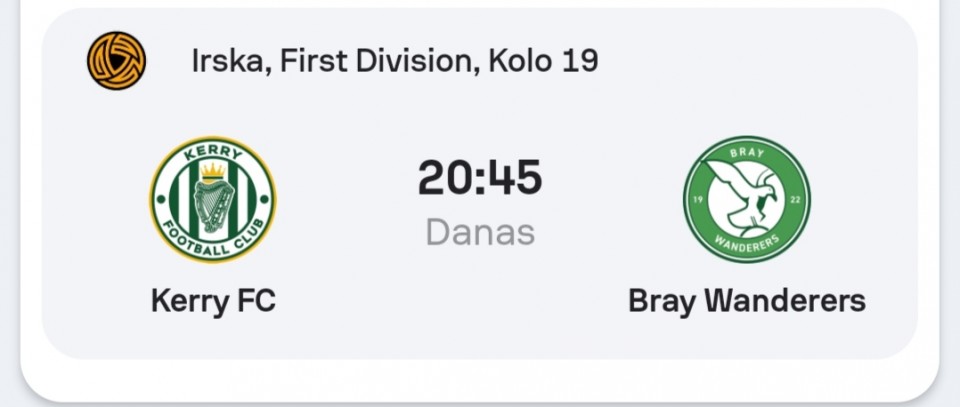Click the seagull in the Bray Wanderers crest
This screenshot has width=960, height=407.
click(x=743, y=193)
